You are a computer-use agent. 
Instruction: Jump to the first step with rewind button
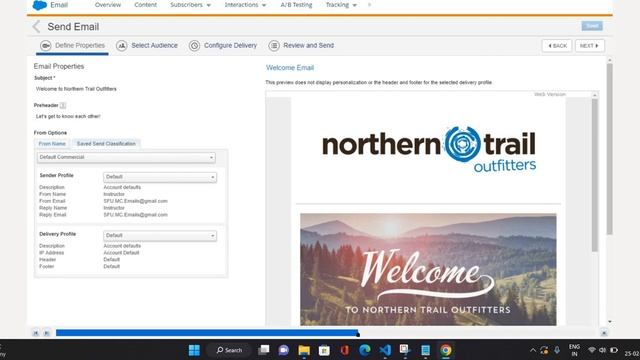36,333
